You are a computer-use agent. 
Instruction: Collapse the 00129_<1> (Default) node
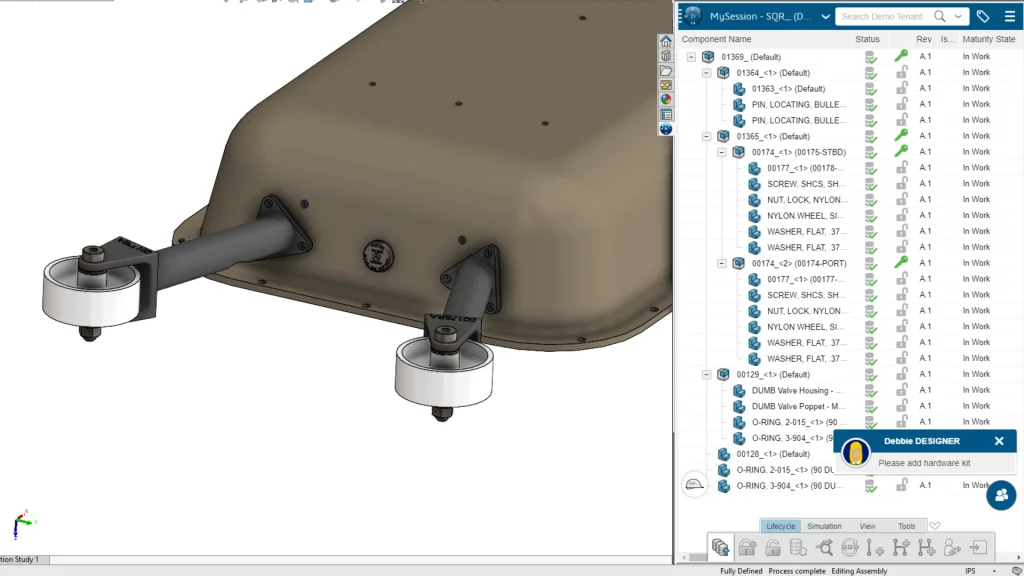pyautogui.click(x=707, y=375)
